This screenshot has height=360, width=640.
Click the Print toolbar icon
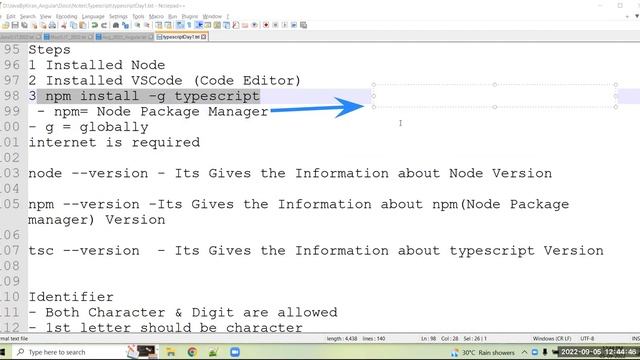[x=52, y=25]
